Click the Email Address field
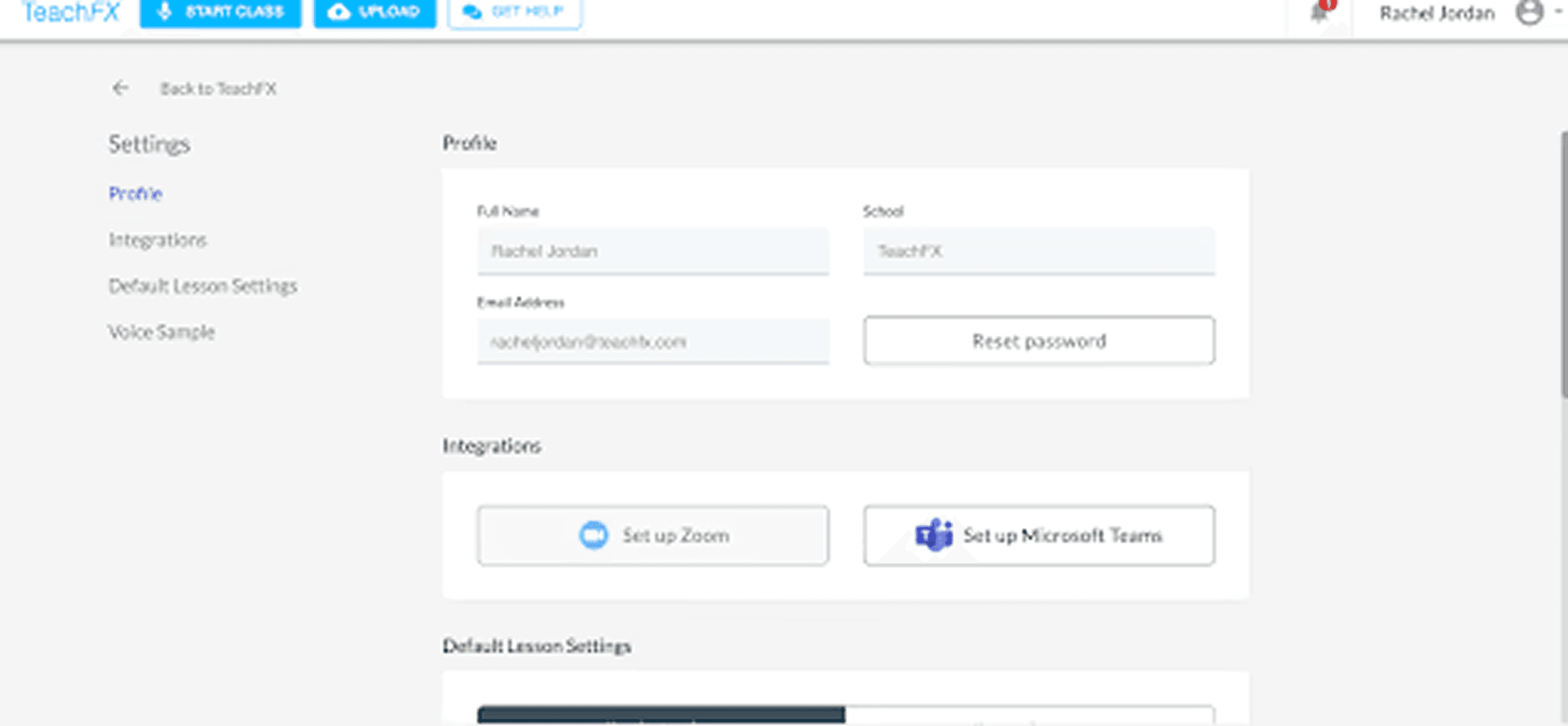Screen dimensions: 1568x726 tap(652, 342)
